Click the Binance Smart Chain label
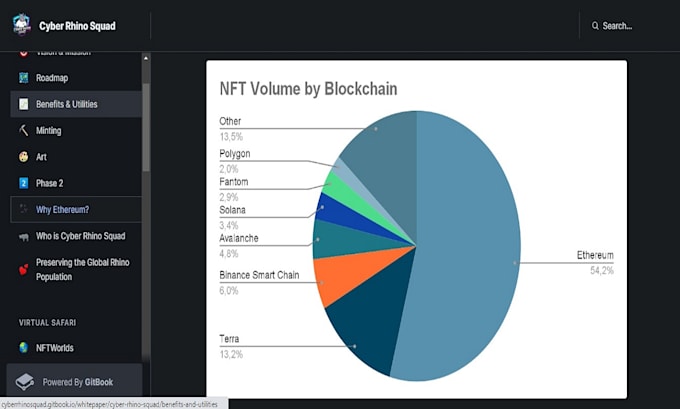This screenshot has height=409, width=680. click(259, 275)
